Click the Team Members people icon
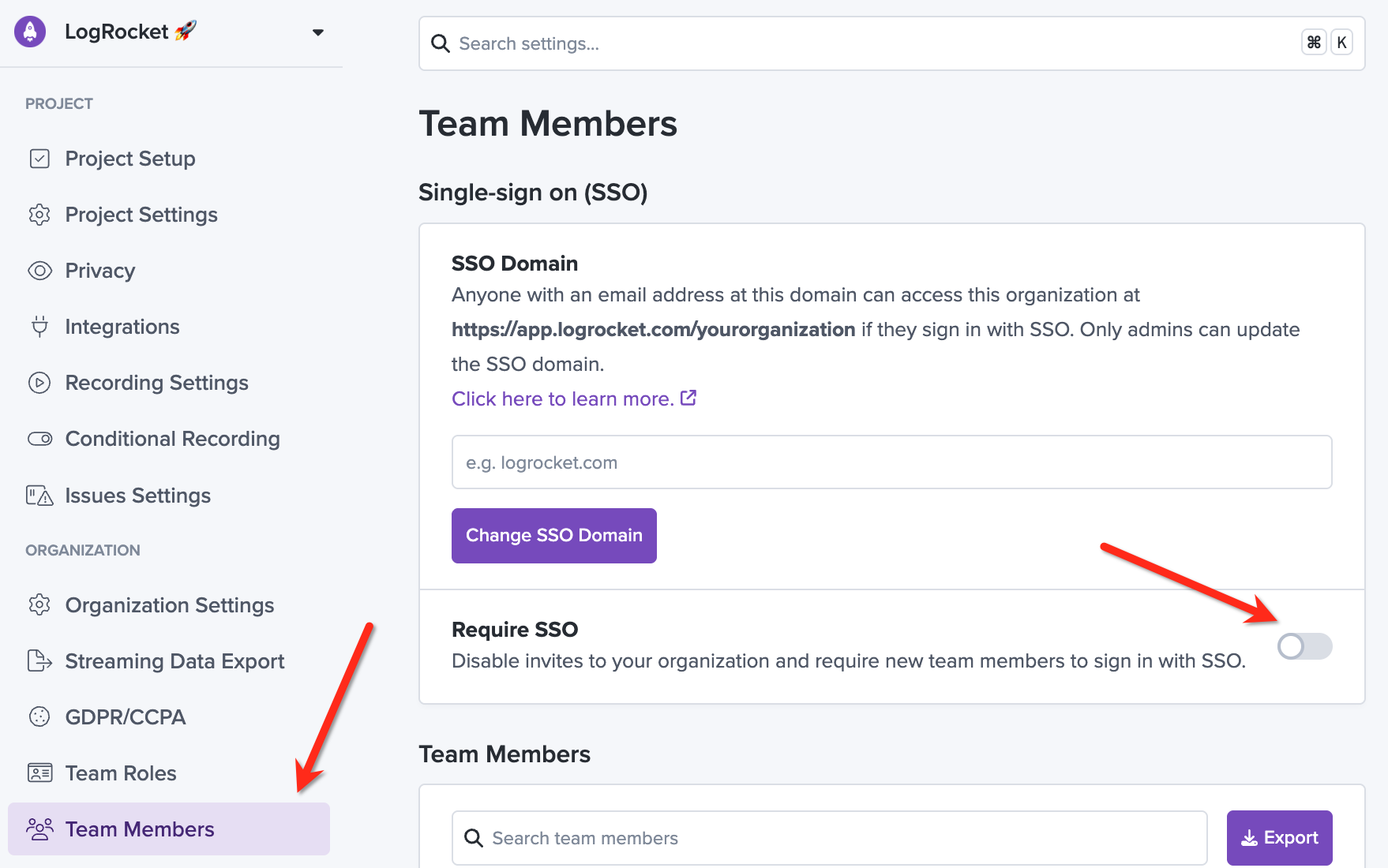 [39, 829]
